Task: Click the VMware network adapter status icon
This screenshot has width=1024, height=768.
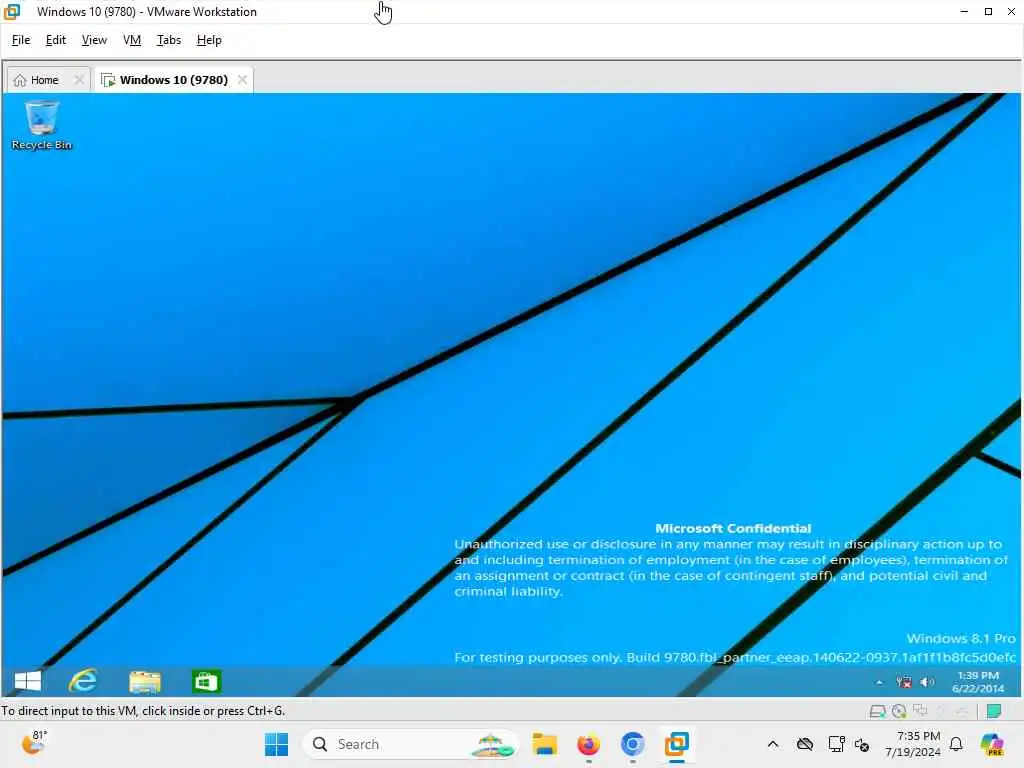Action: pyautogui.click(x=921, y=711)
